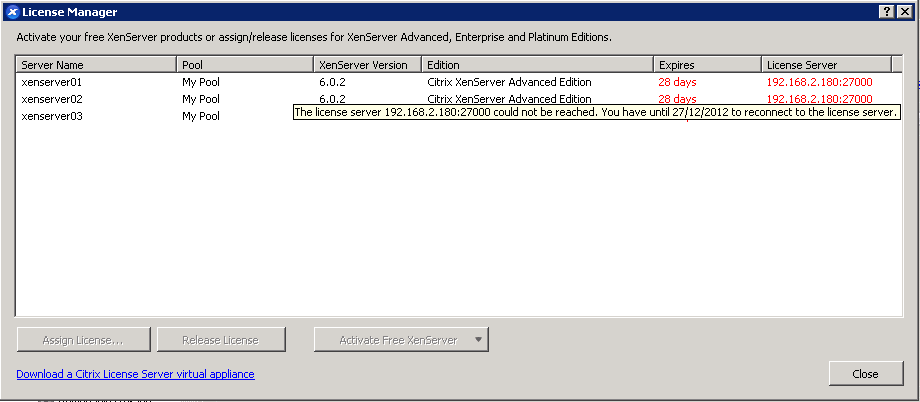
Task: Click license server address for xenserver02
Action: pos(820,99)
